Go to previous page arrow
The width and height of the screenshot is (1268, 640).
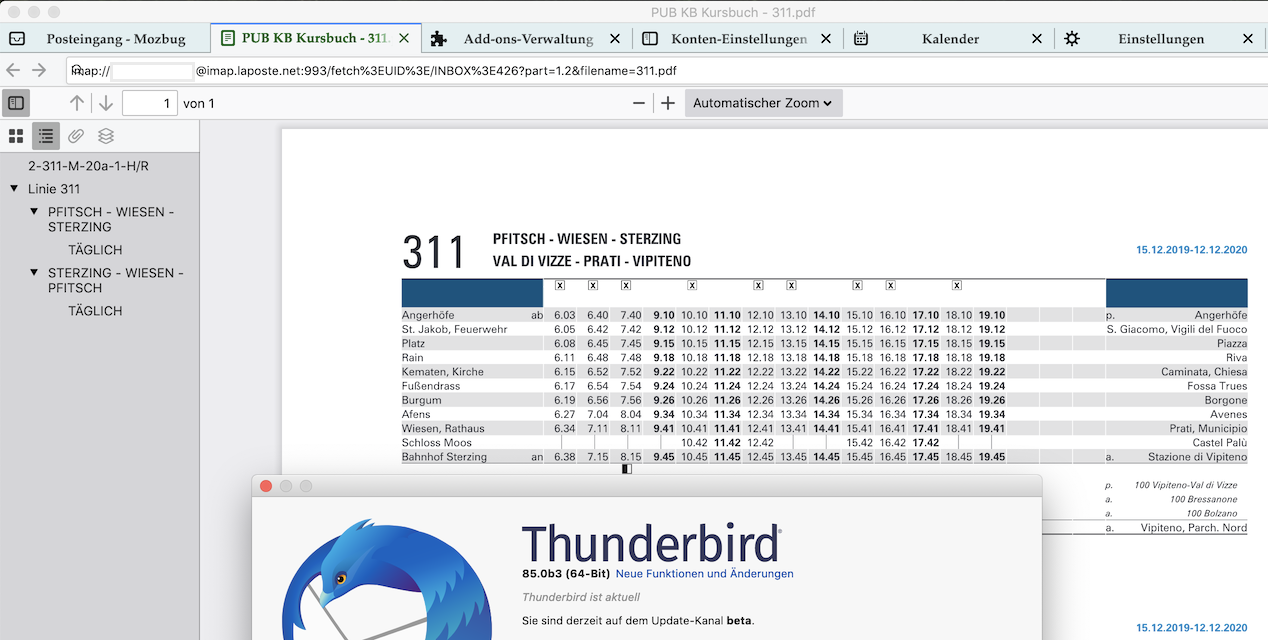(x=77, y=103)
